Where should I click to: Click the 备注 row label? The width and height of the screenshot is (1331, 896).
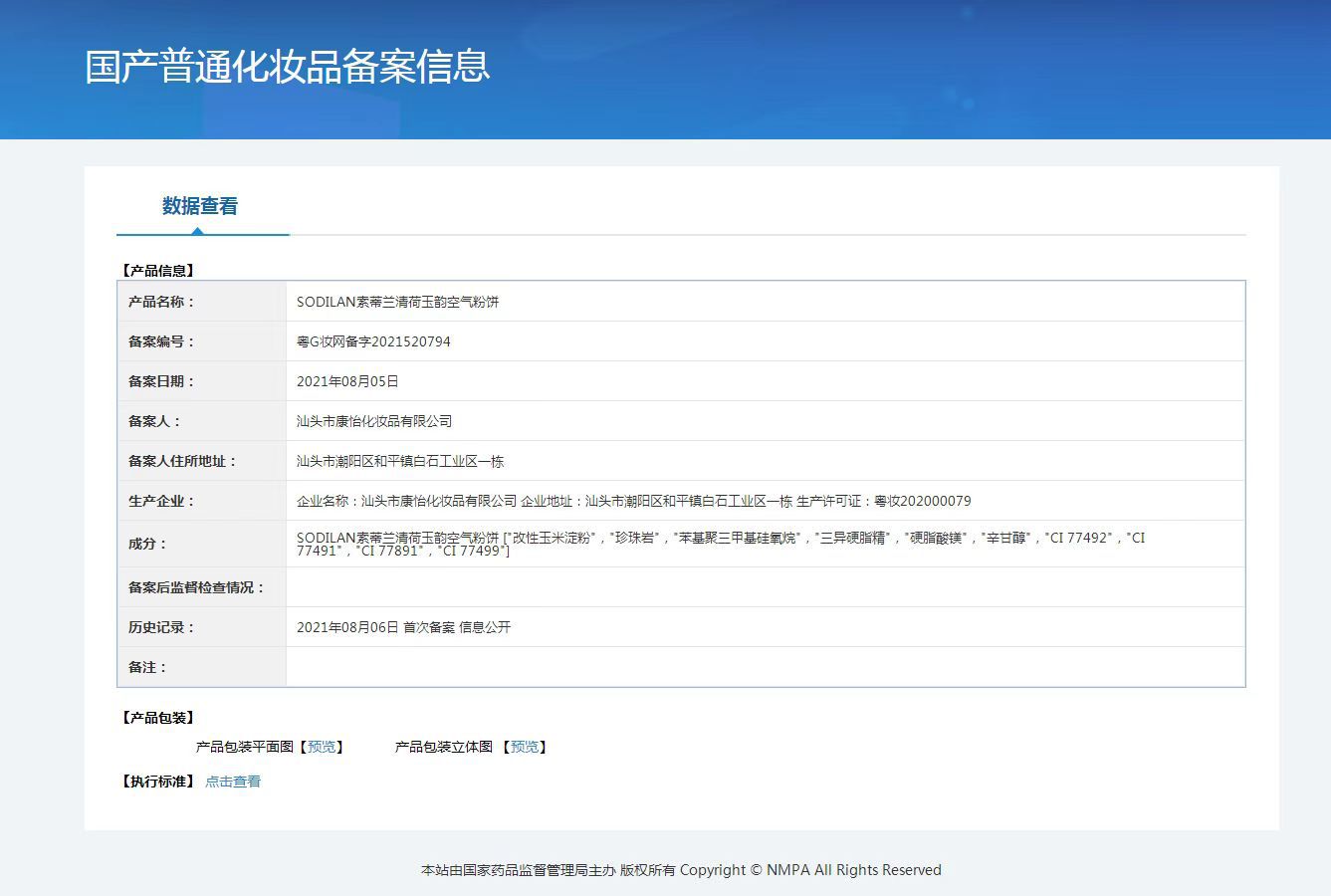coord(147,667)
